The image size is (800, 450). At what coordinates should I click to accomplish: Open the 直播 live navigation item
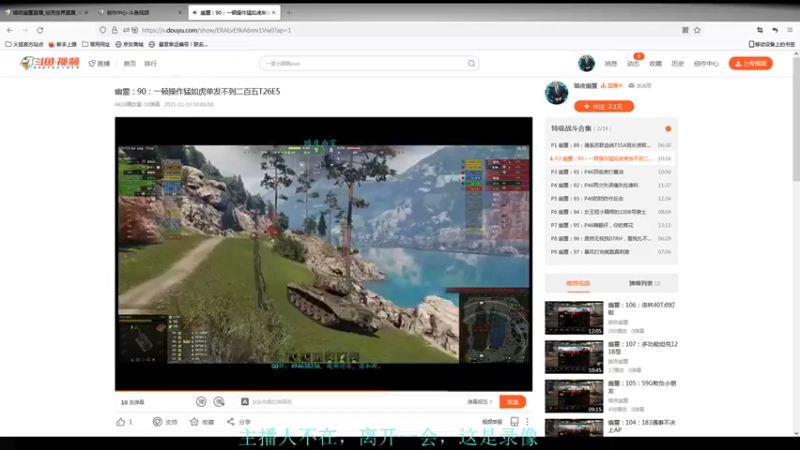(x=99, y=64)
